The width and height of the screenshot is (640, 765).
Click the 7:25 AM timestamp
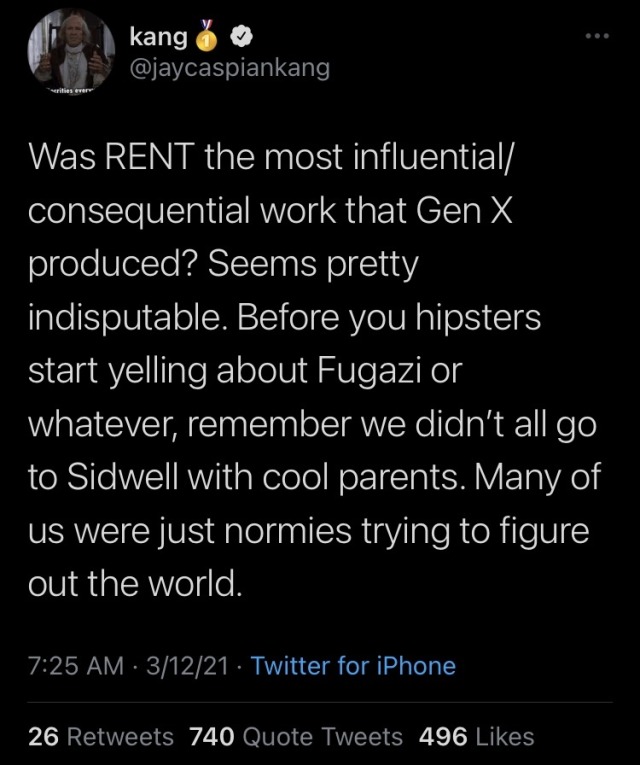(76, 666)
